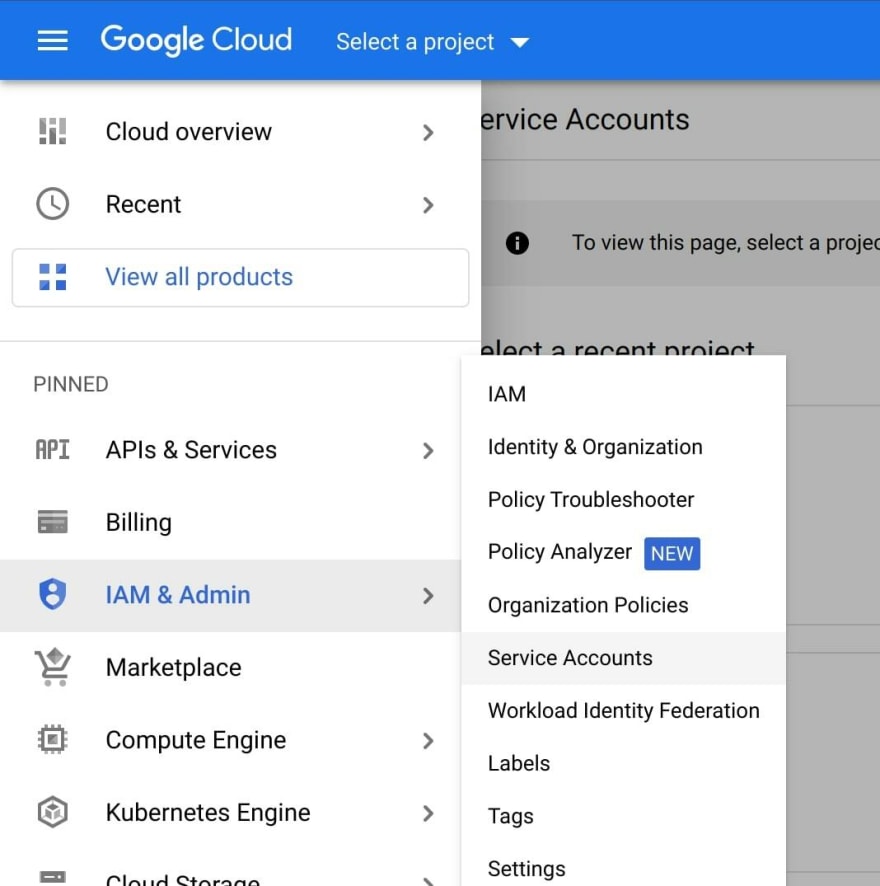880x886 pixels.
Task: Expand Compute Engine submenu chevron
Action: click(x=428, y=741)
